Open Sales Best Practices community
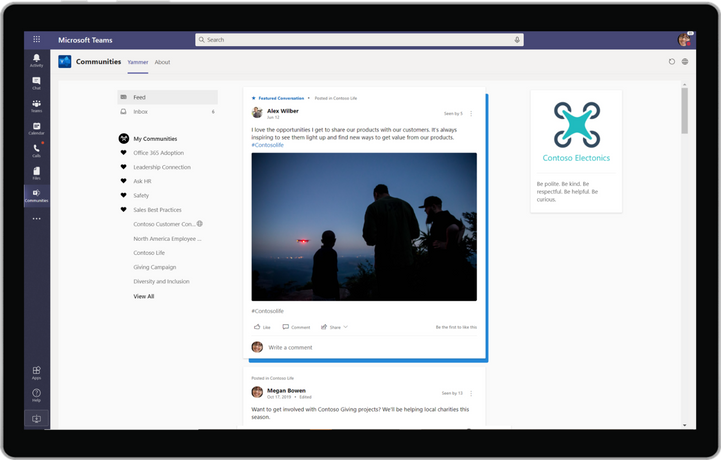The image size is (721, 460). tap(157, 210)
